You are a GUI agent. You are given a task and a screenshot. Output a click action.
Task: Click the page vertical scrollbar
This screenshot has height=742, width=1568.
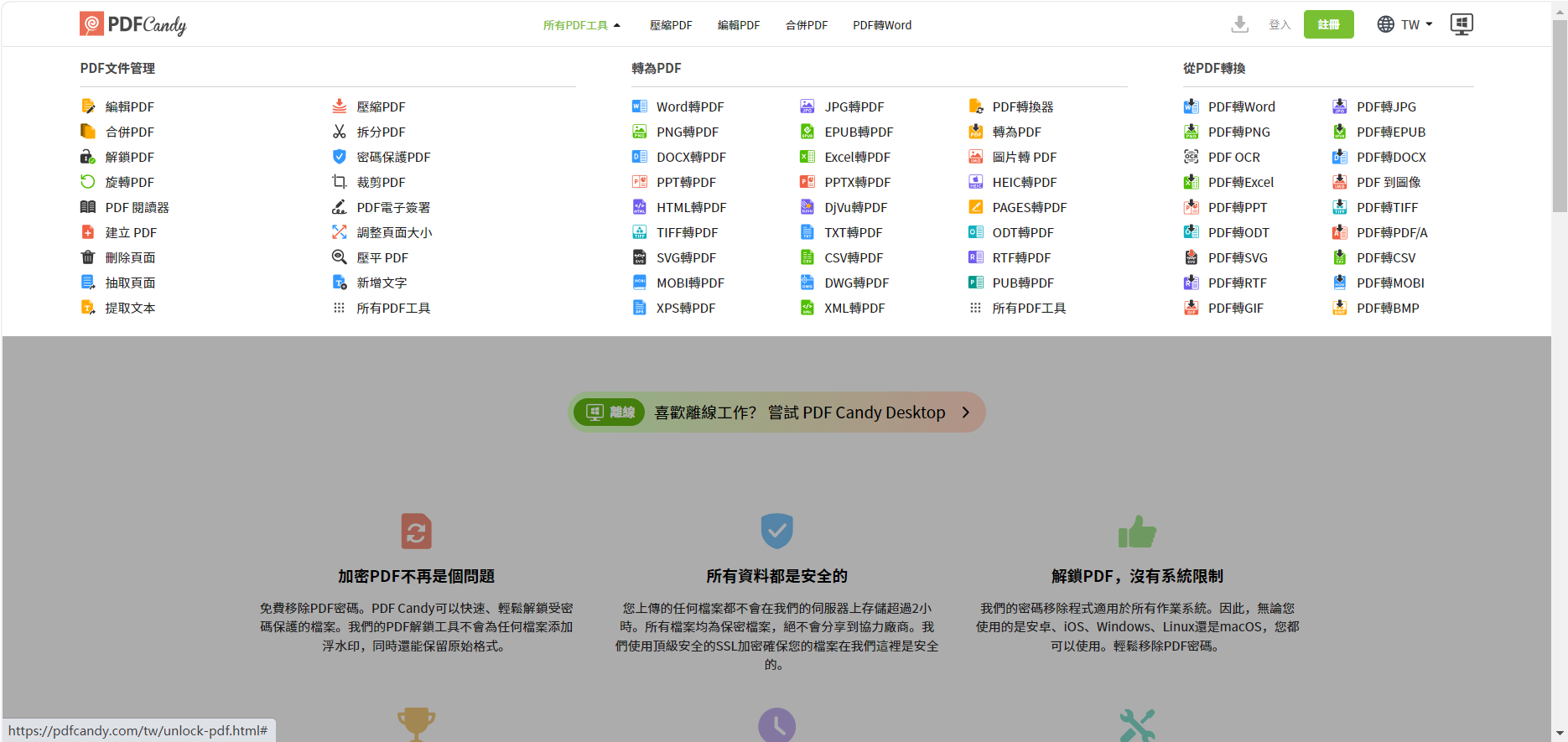tap(1560, 117)
